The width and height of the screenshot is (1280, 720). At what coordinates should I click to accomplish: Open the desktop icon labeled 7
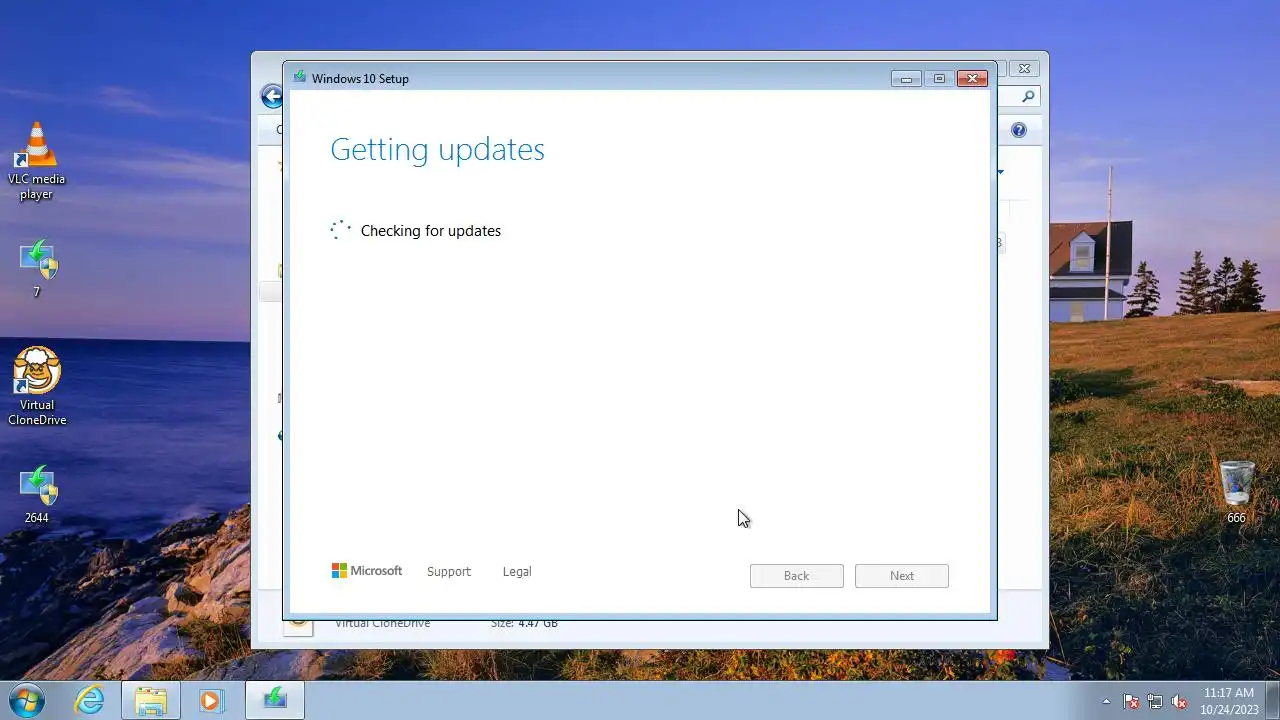38,268
